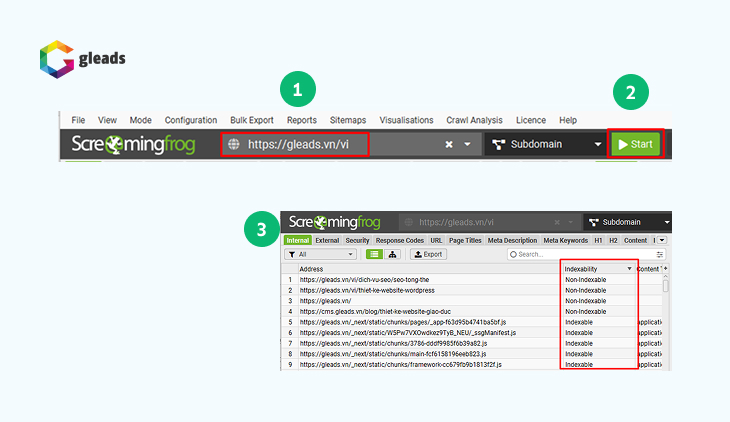The image size is (730, 422).
Task: Click the filter funnel icon beside All
Action: 292,254
